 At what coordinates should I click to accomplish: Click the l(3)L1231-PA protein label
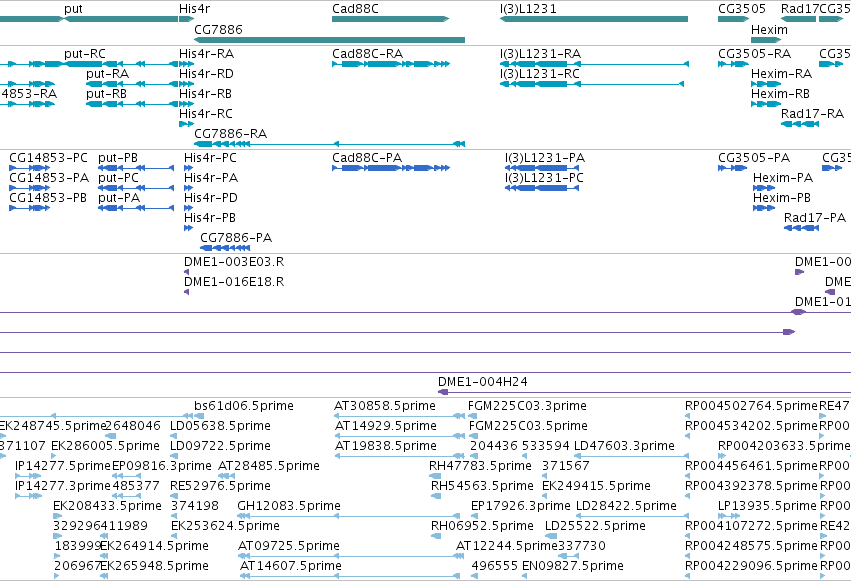point(545,158)
